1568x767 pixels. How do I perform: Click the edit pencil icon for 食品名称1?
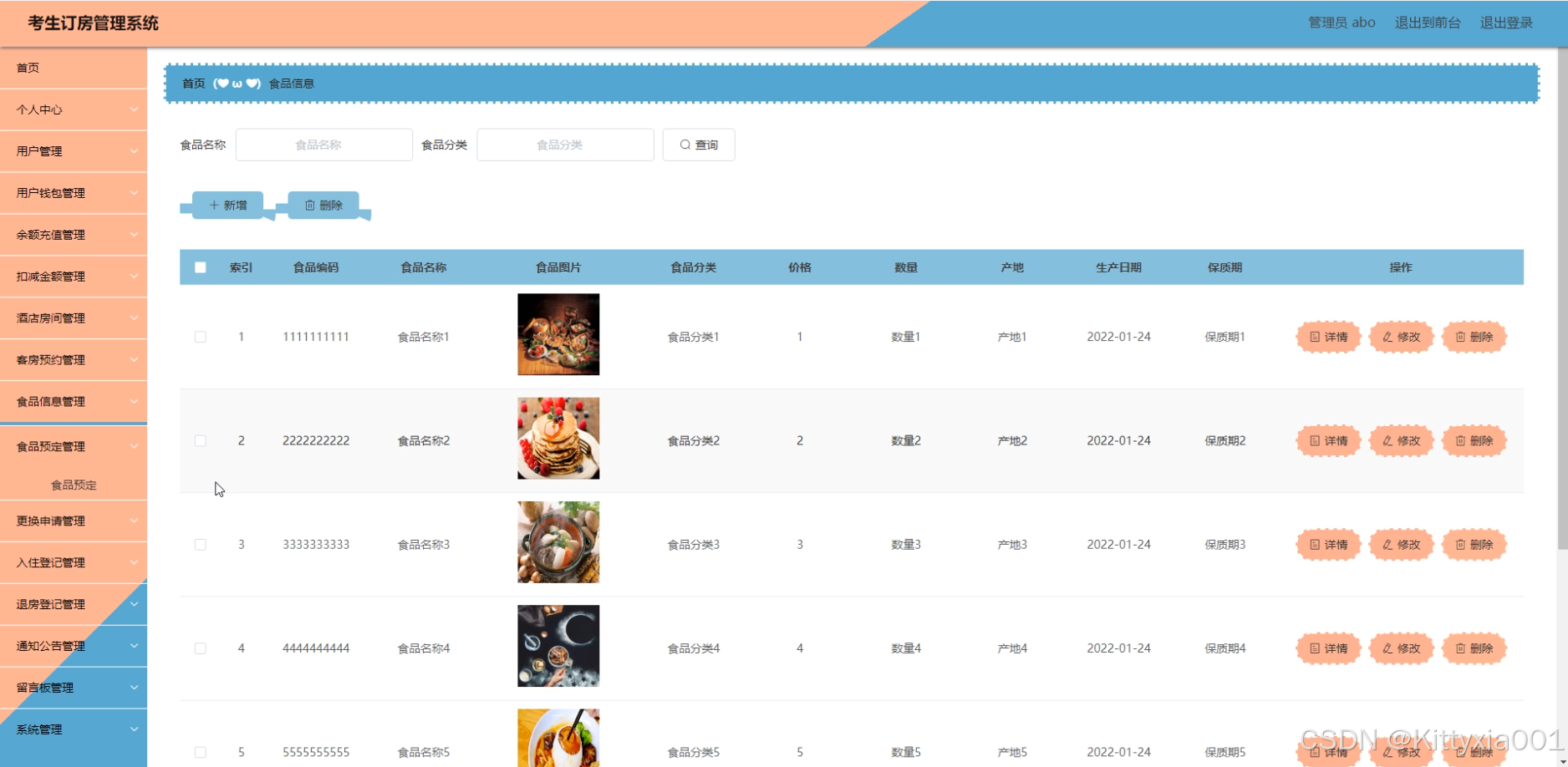click(x=1387, y=337)
